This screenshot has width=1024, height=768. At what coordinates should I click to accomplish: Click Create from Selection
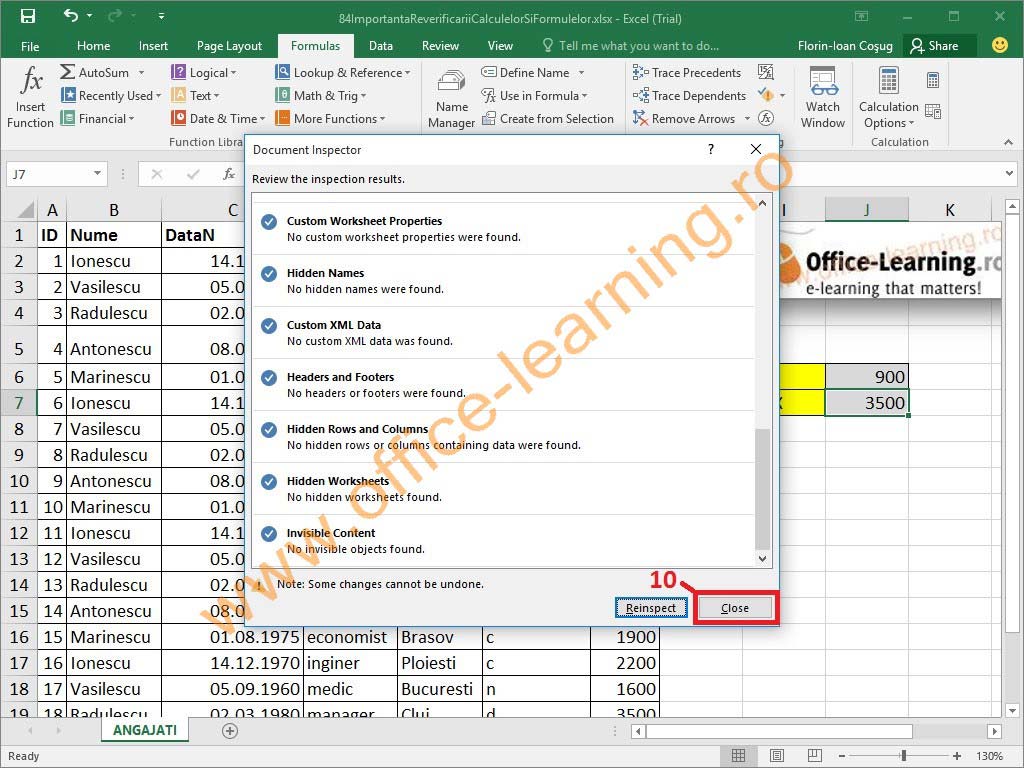tap(547, 119)
